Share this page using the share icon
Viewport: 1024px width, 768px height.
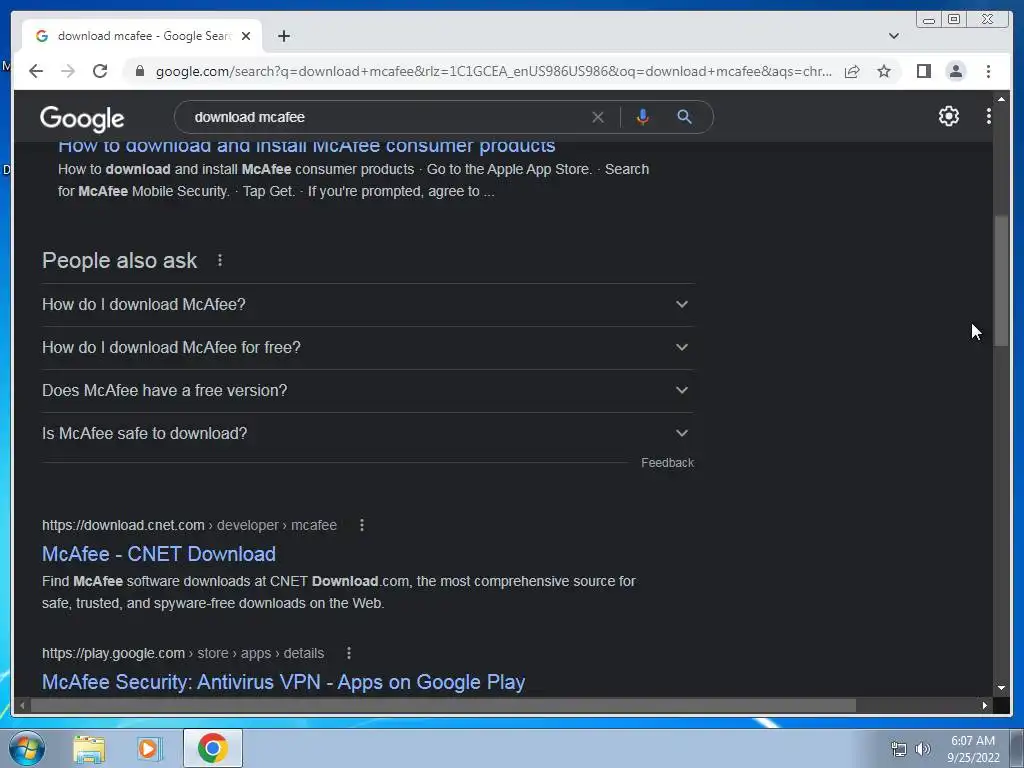click(x=852, y=71)
